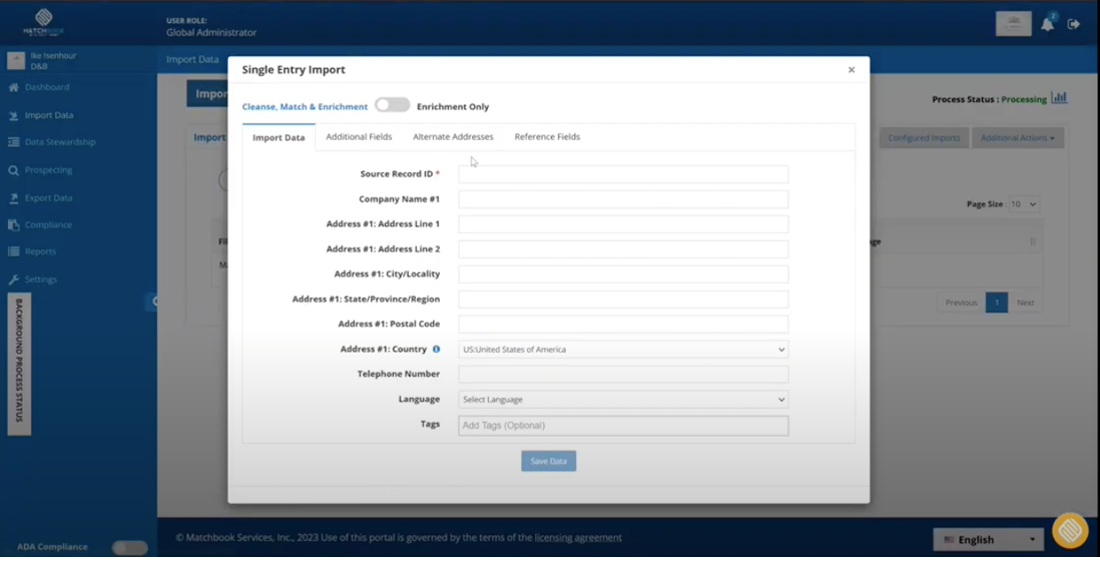
Task: Go to the Previous page
Action: (961, 303)
